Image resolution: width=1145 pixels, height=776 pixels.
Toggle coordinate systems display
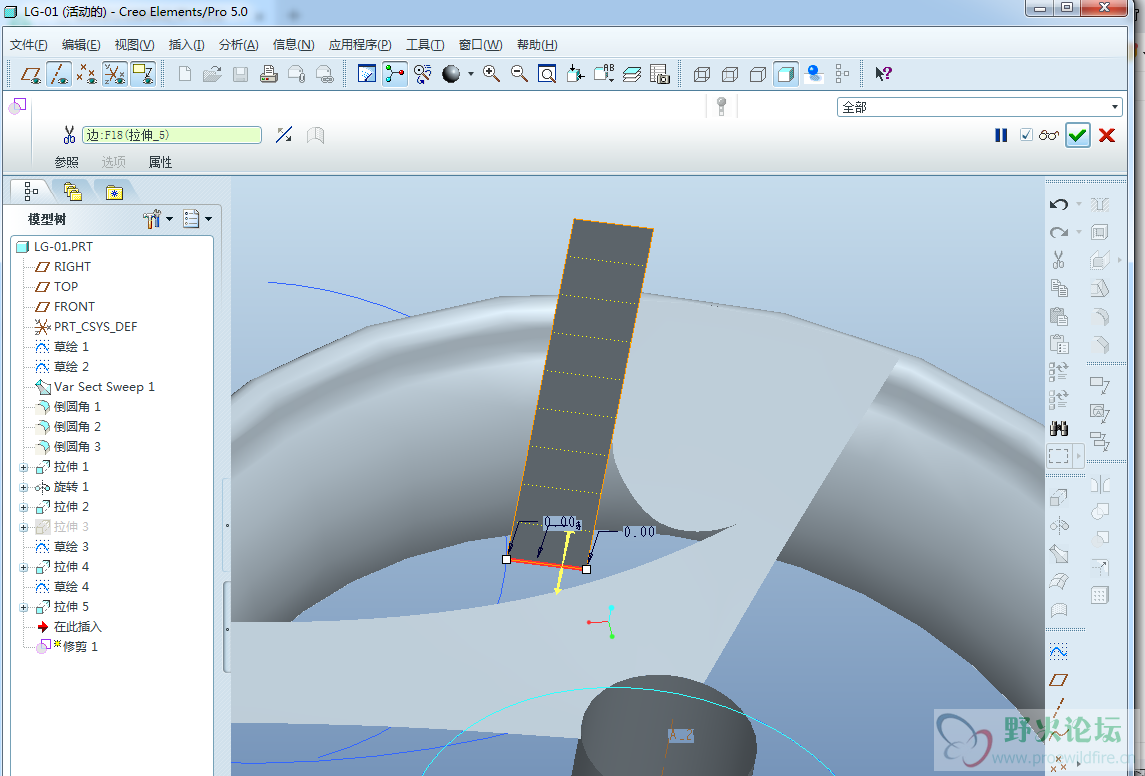point(115,74)
